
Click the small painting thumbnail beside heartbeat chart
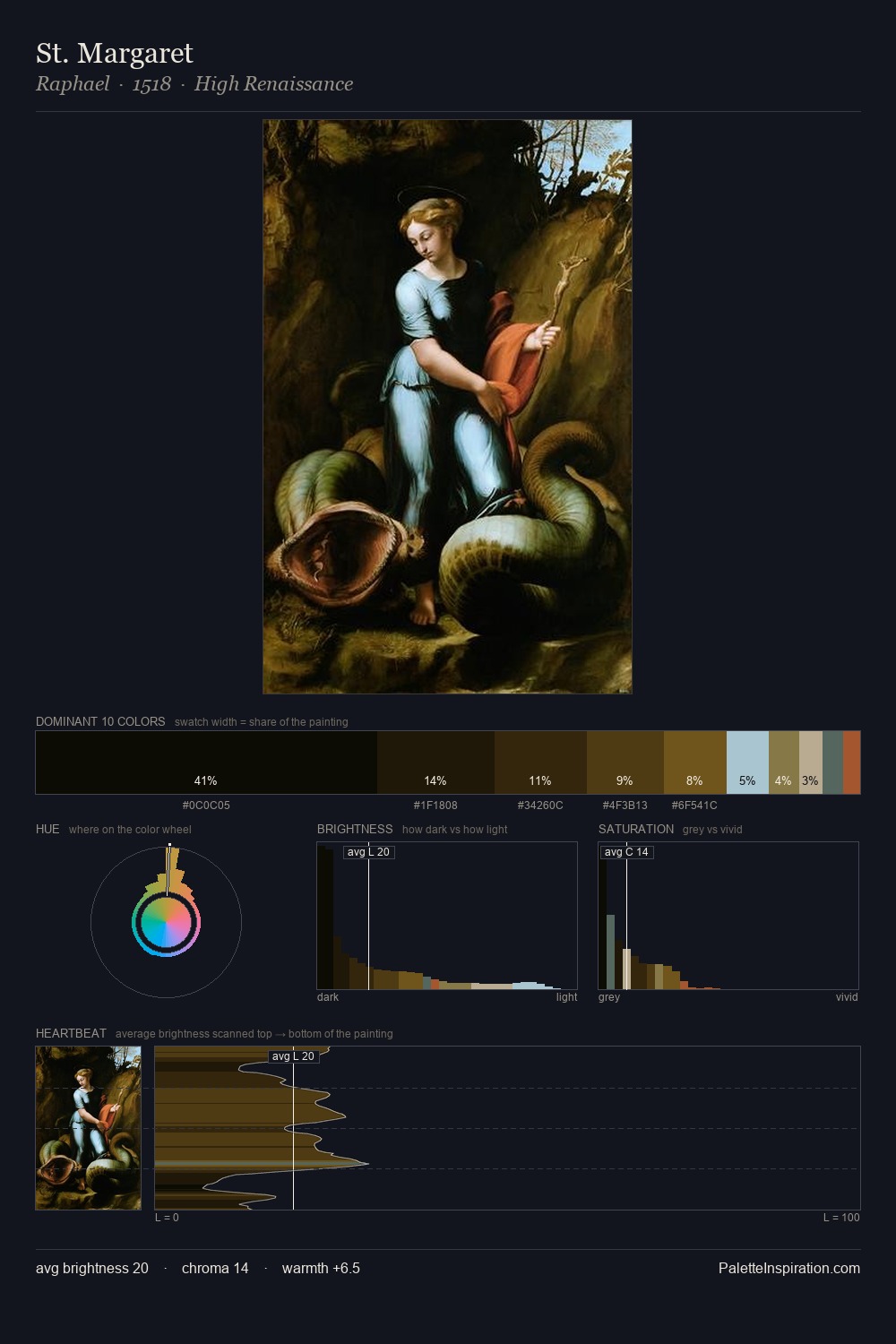click(88, 1128)
